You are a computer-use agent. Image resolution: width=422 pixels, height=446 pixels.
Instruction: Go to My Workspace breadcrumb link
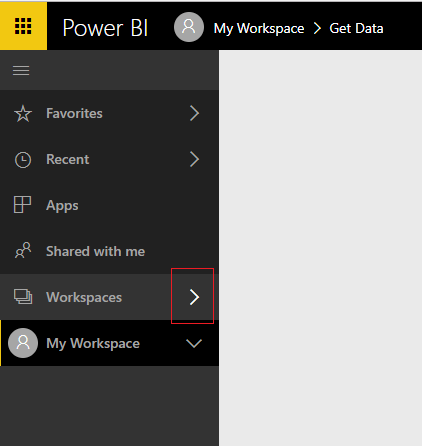tap(259, 29)
